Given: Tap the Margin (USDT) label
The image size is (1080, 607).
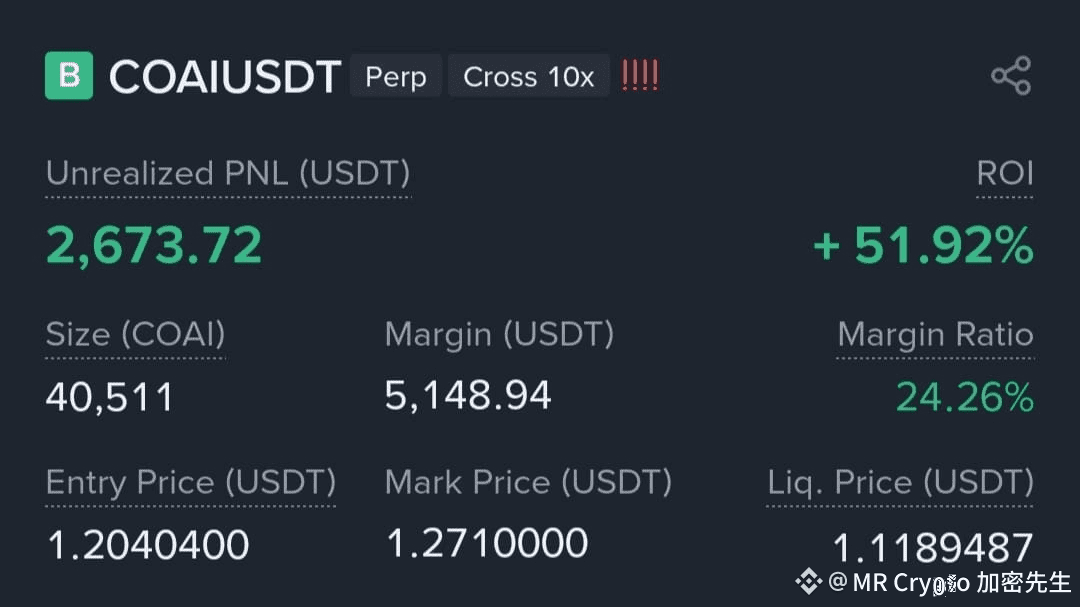Looking at the screenshot, I should tap(499, 335).
